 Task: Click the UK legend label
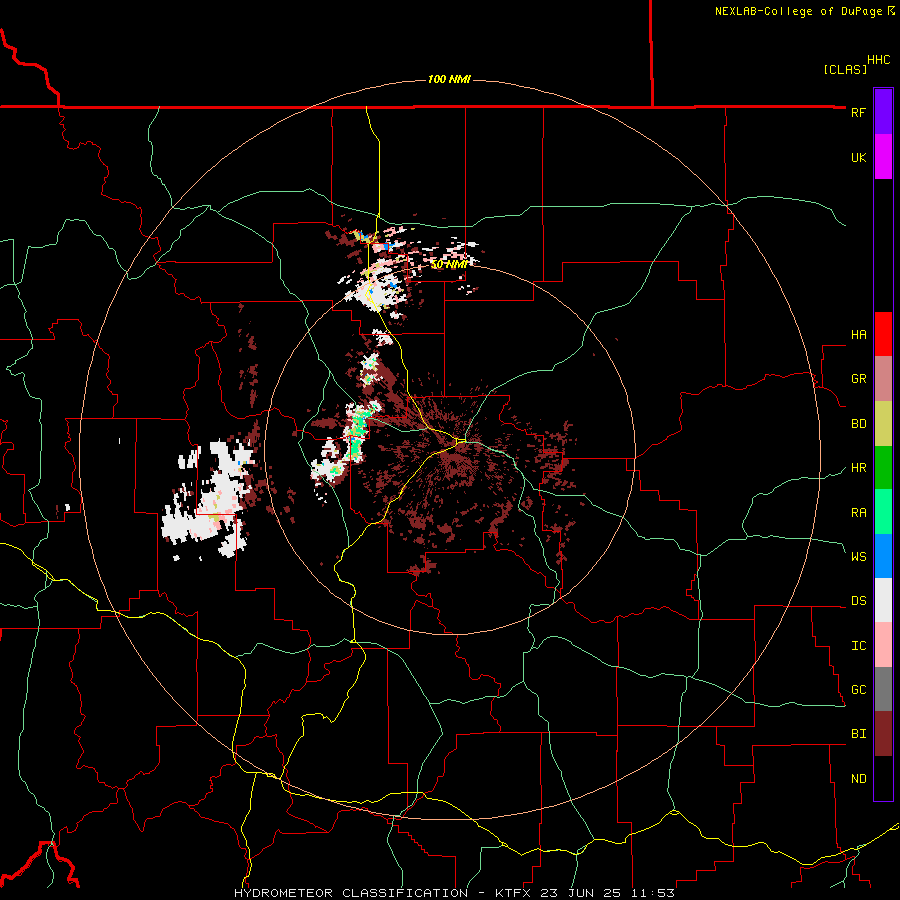pyautogui.click(x=858, y=157)
